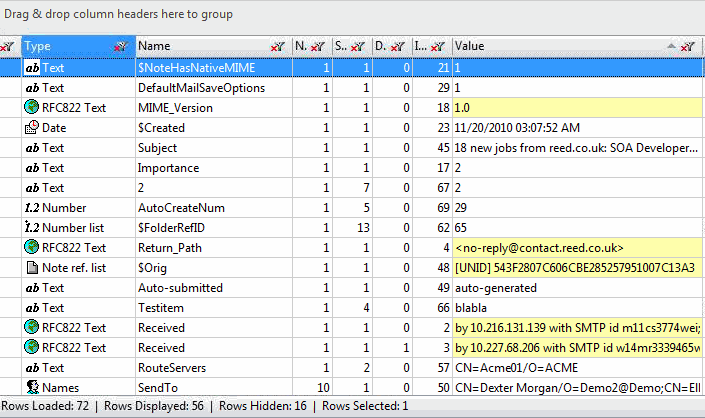Open the filter dropdown on the D. column
The image size is (705, 418).
point(398,47)
